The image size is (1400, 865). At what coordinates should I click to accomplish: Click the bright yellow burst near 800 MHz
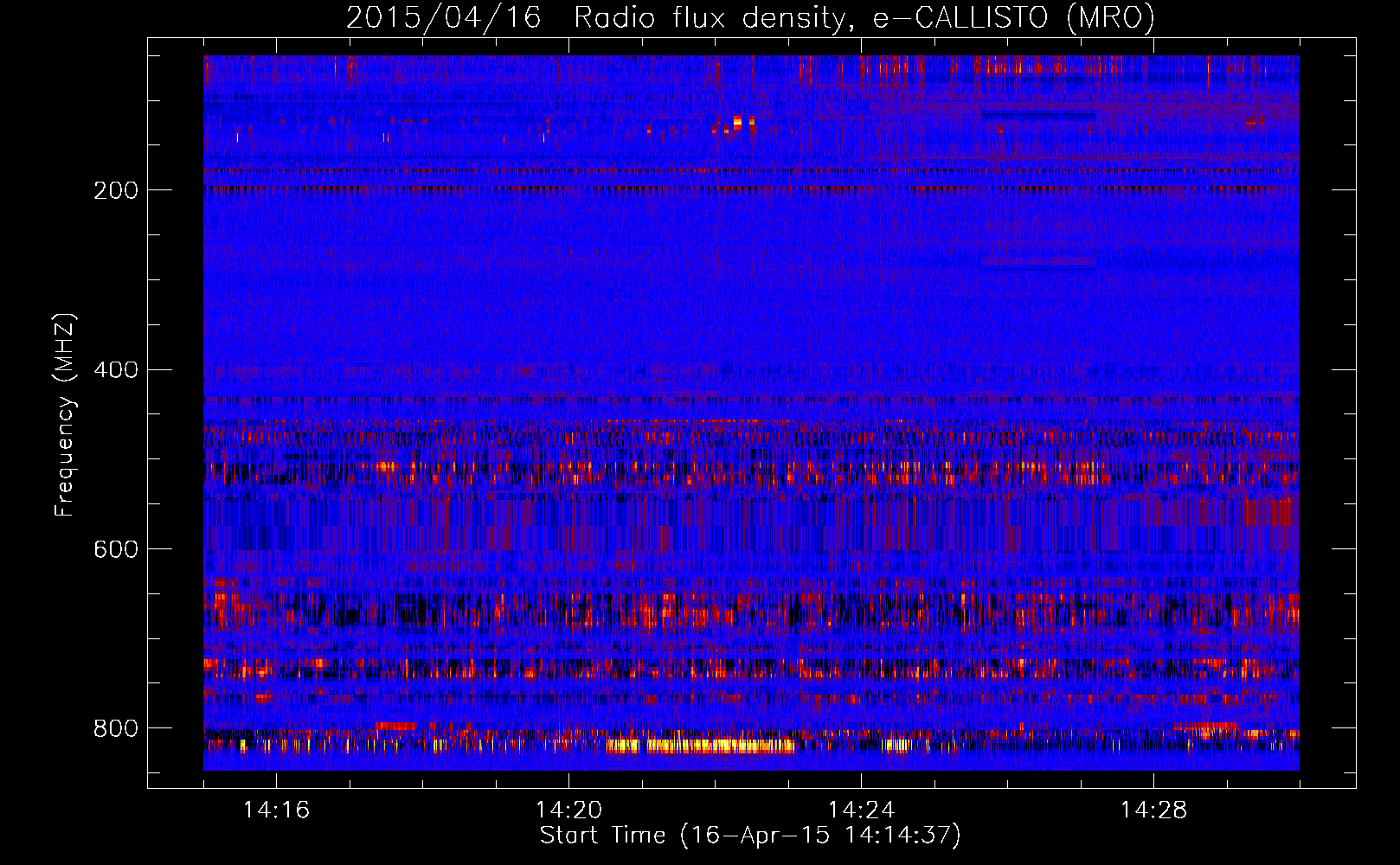[701, 746]
